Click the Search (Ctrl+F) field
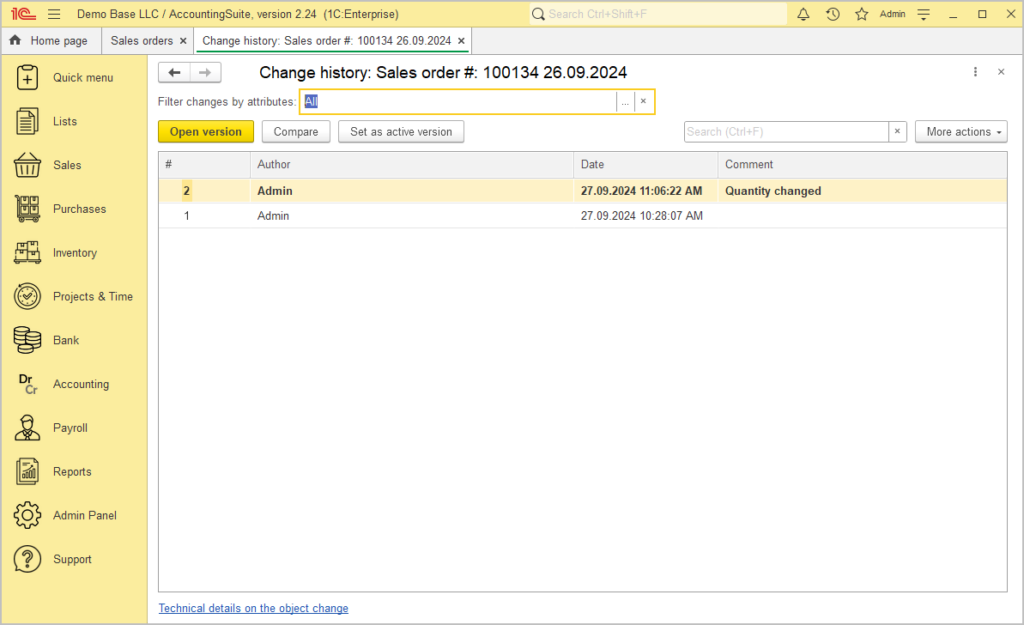This screenshot has width=1024, height=625. (786, 131)
